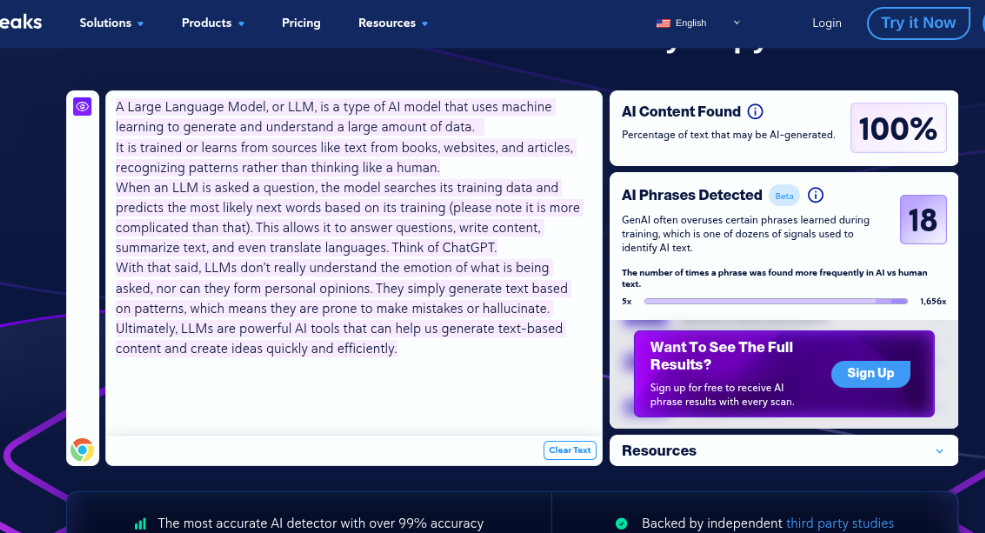Click the green bar chart accuracy icon
Viewport: 985px width, 533px height.
tap(140, 524)
